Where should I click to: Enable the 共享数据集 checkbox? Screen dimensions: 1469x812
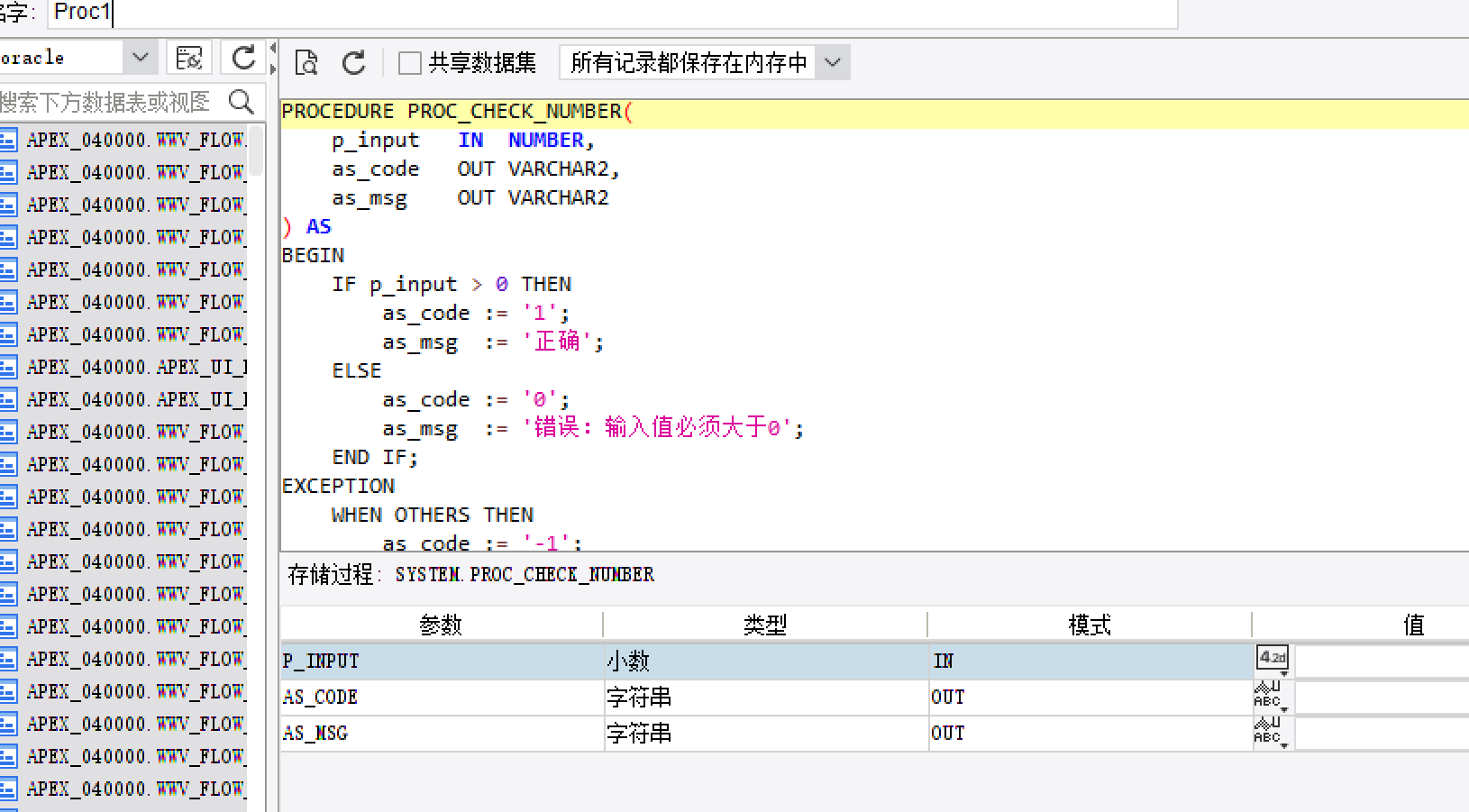point(410,63)
